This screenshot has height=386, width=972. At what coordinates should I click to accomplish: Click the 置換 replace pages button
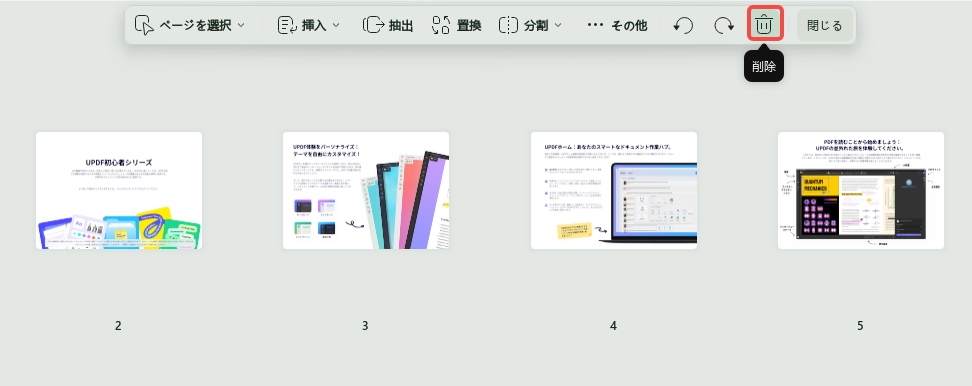tap(457, 25)
